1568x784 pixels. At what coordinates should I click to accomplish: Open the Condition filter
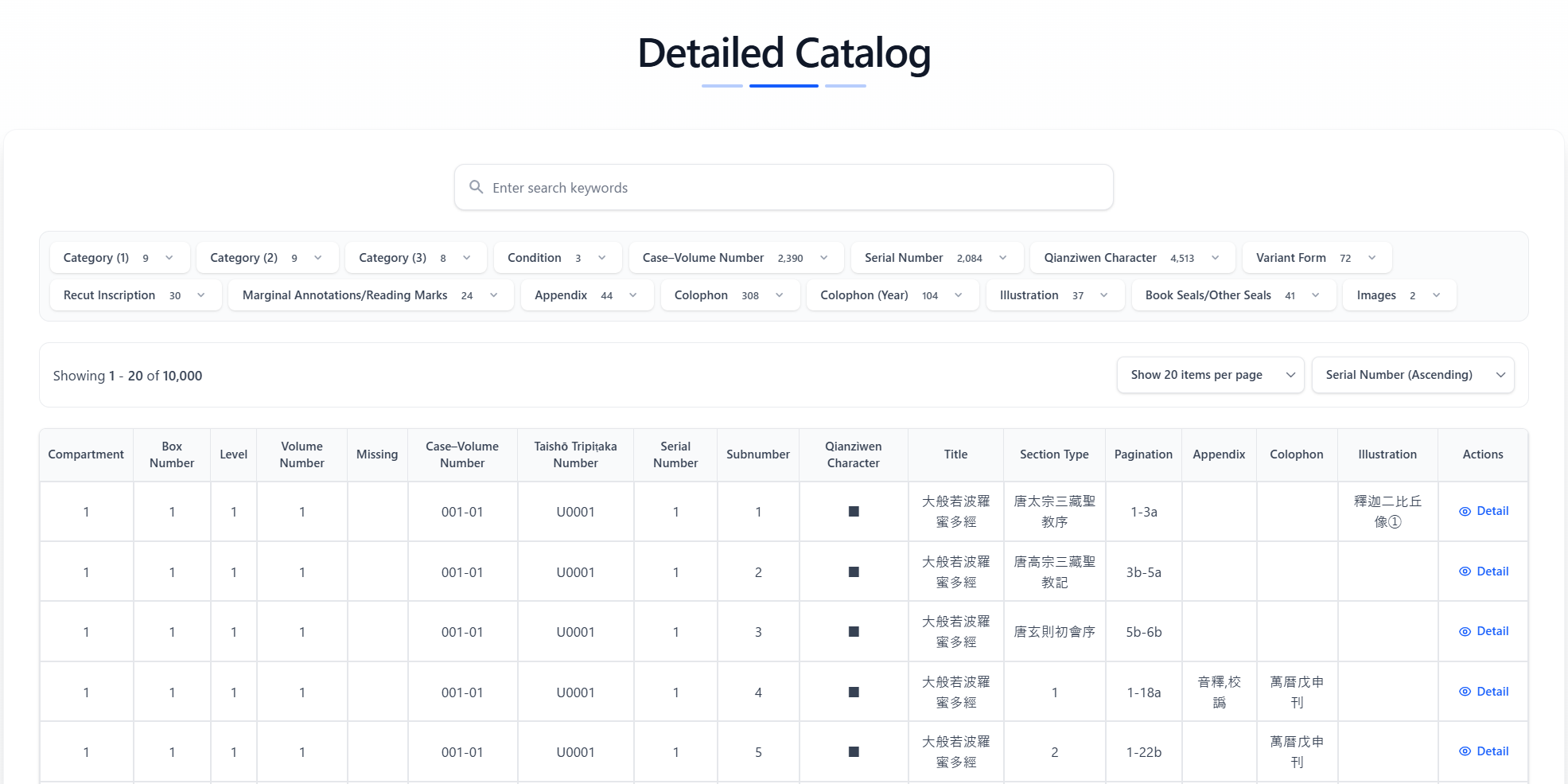point(557,257)
